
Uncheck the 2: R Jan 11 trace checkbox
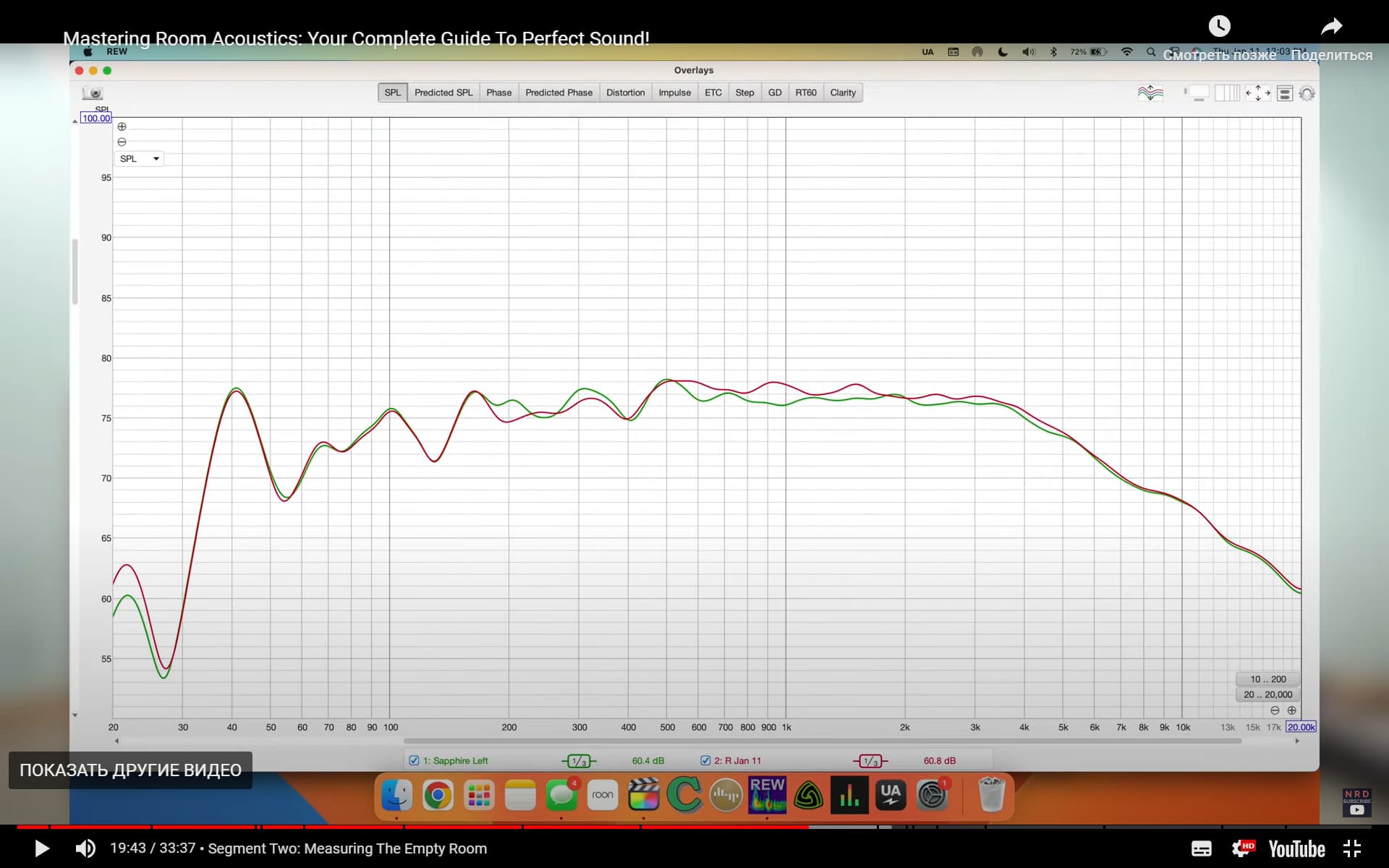705,760
